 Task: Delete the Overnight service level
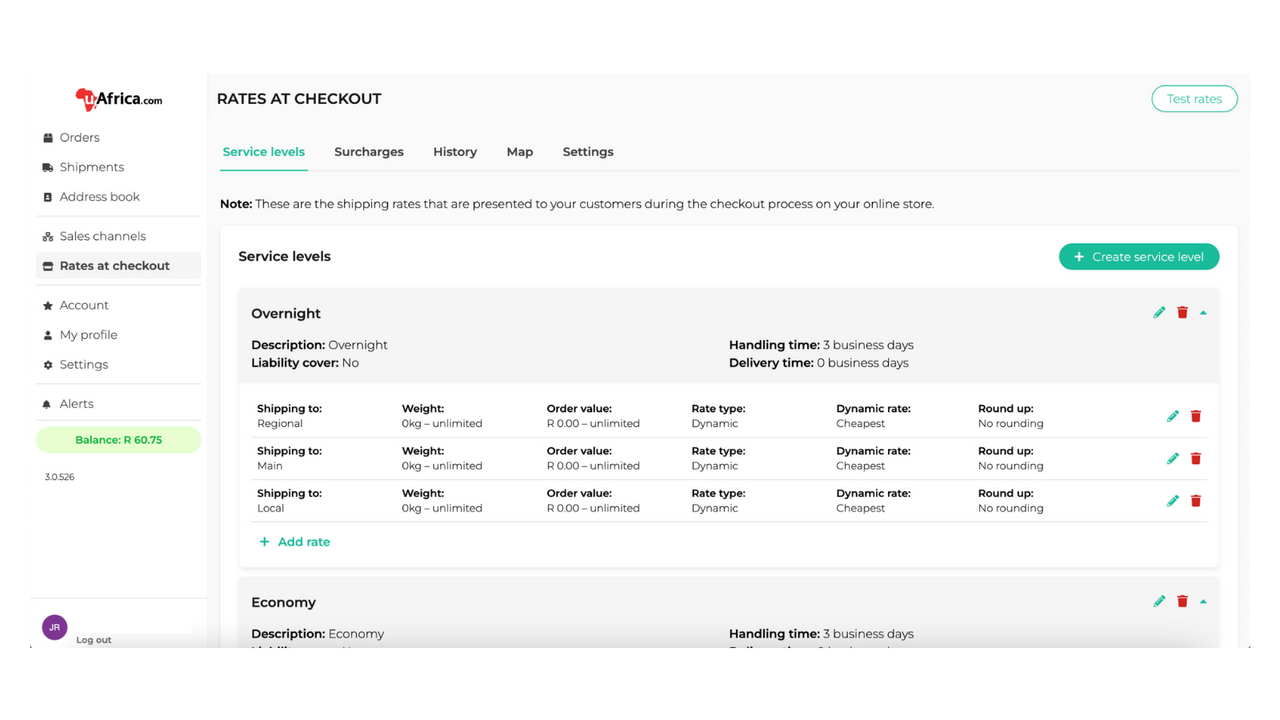pos(1182,313)
